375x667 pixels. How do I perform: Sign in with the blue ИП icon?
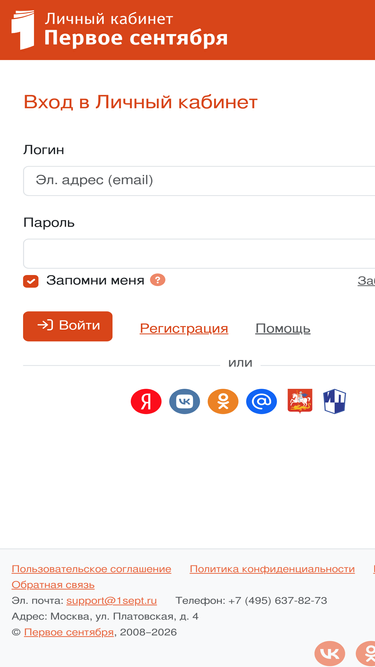pyautogui.click(x=335, y=401)
